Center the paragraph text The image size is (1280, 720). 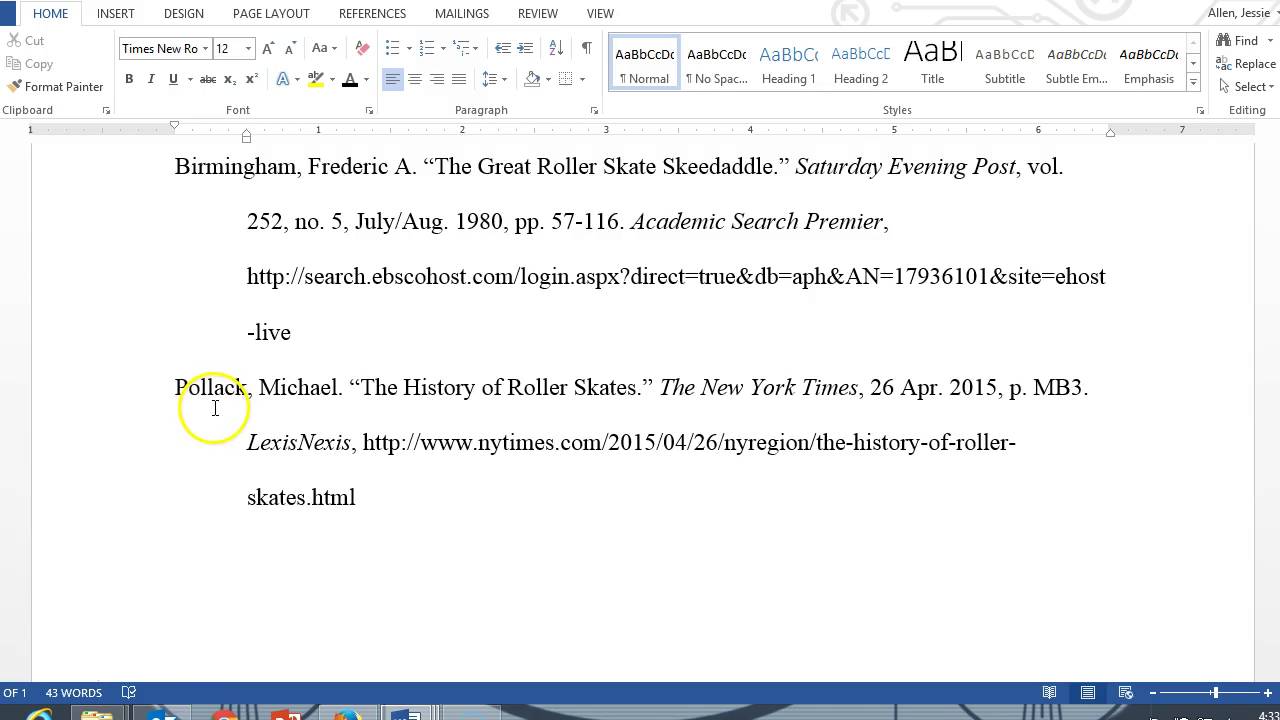click(x=415, y=79)
